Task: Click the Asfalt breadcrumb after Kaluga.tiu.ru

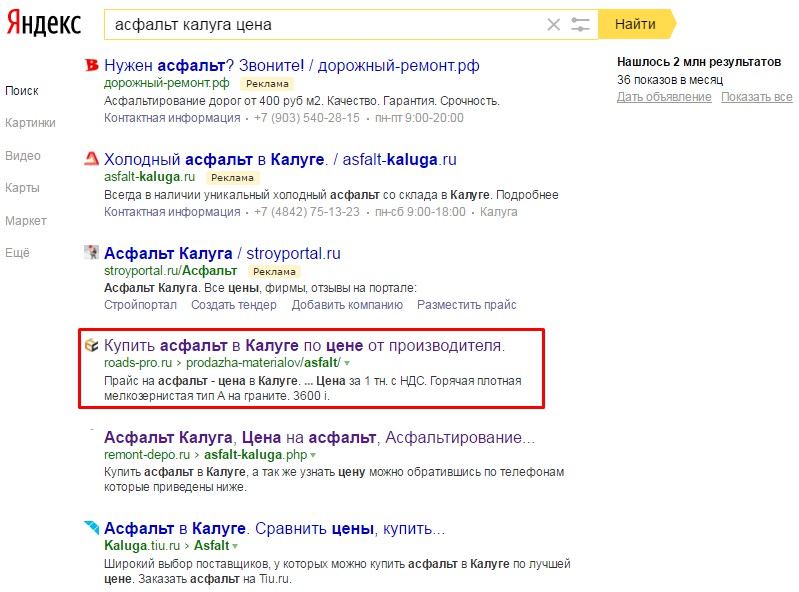Action: [211, 546]
